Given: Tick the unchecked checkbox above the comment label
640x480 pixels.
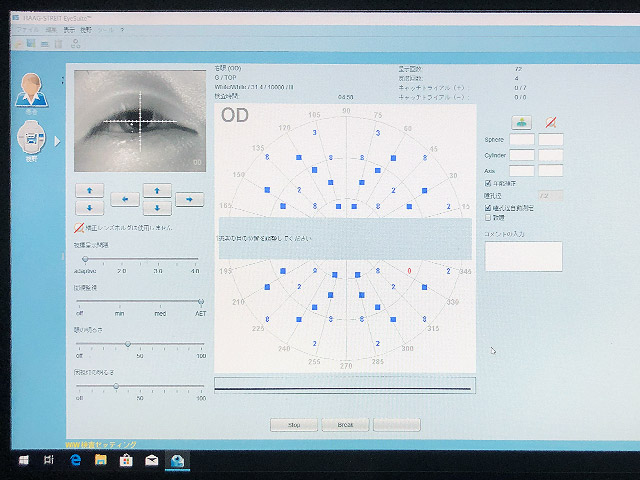Looking at the screenshot, I should [488, 218].
